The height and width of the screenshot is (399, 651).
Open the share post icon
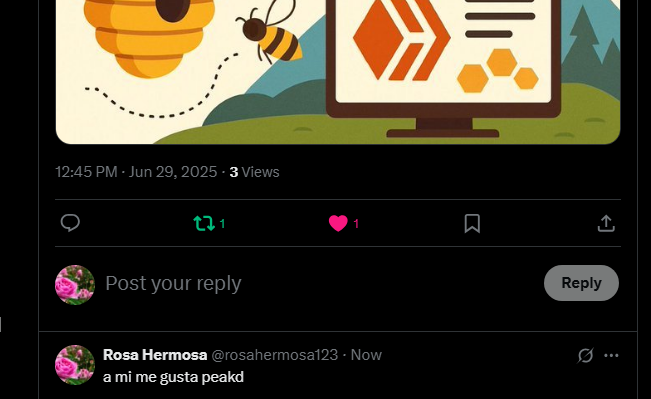[606, 223]
